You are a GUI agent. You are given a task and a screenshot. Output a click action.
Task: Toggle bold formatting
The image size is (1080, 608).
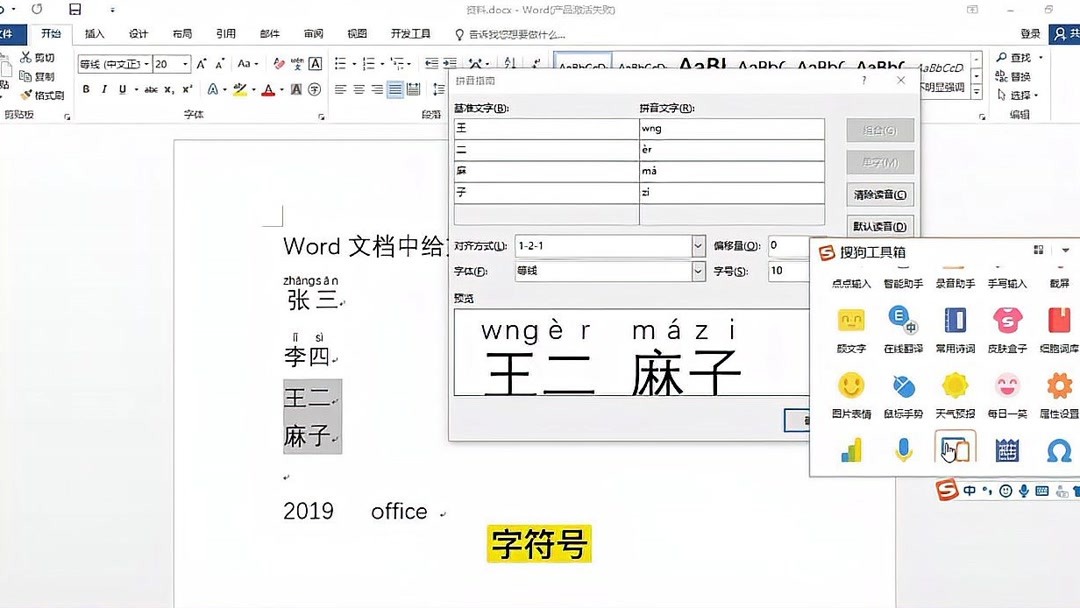(x=86, y=89)
